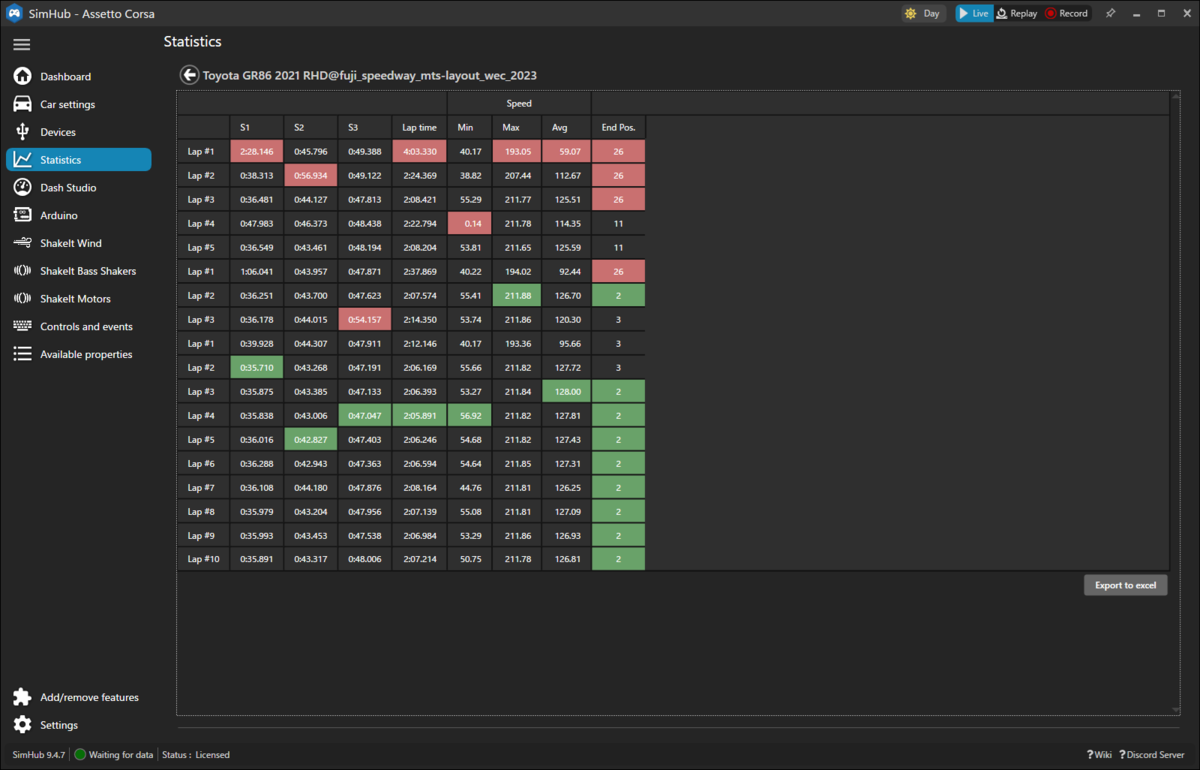The height and width of the screenshot is (770, 1200).
Task: Click the S1 column header
Action: point(256,128)
